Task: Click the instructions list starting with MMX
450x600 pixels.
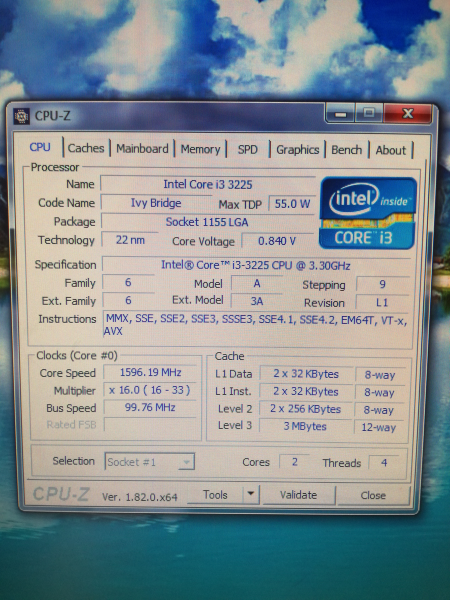Action: pyautogui.click(x=256, y=324)
